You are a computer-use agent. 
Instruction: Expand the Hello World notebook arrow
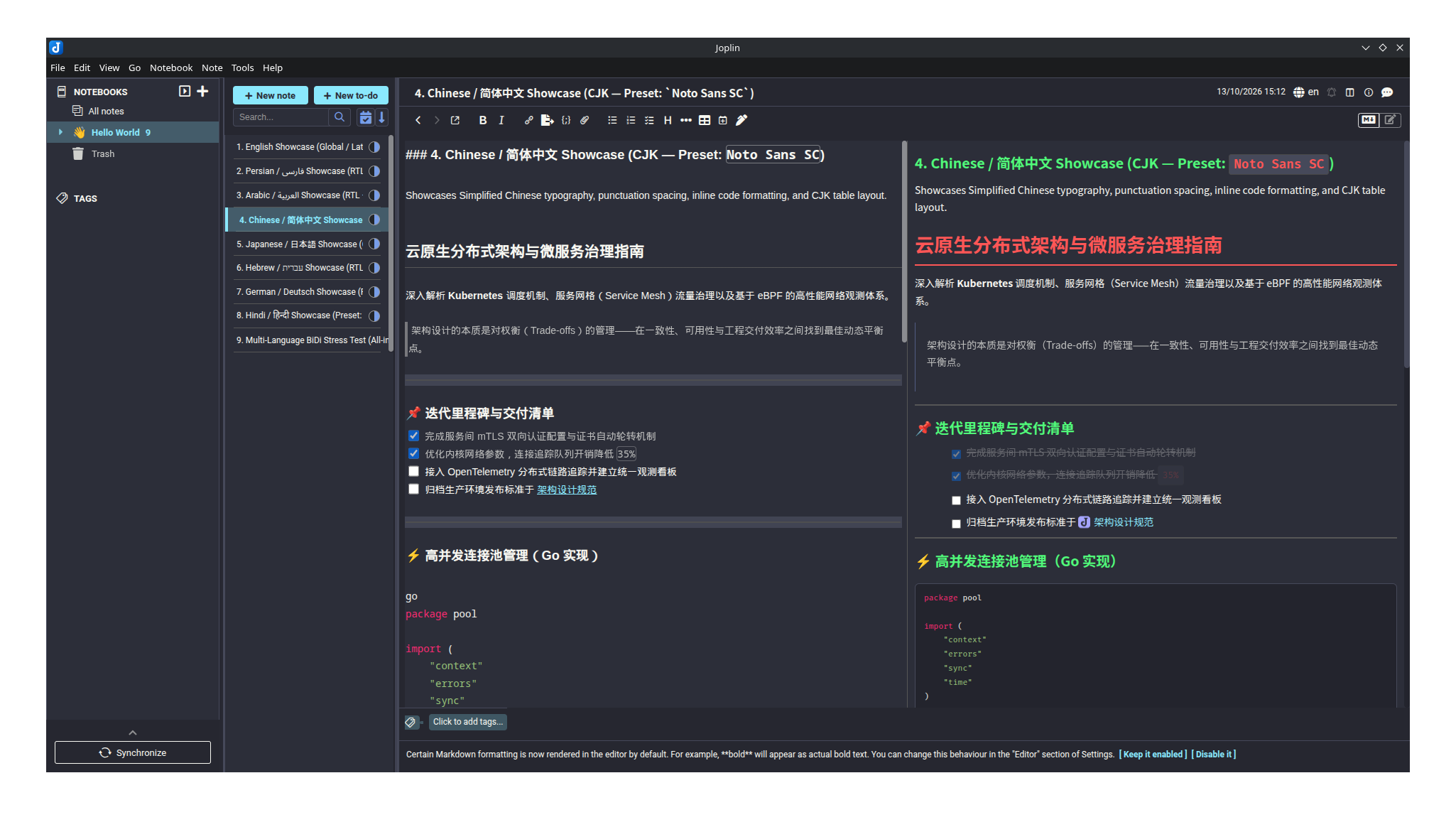[x=60, y=132]
